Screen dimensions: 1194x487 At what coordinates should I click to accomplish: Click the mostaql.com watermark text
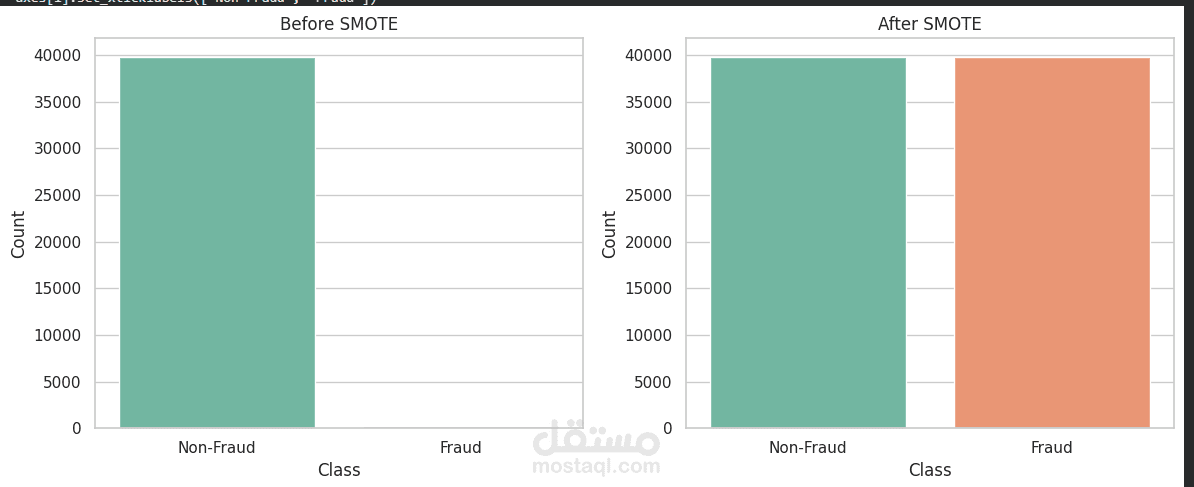pyautogui.click(x=596, y=466)
